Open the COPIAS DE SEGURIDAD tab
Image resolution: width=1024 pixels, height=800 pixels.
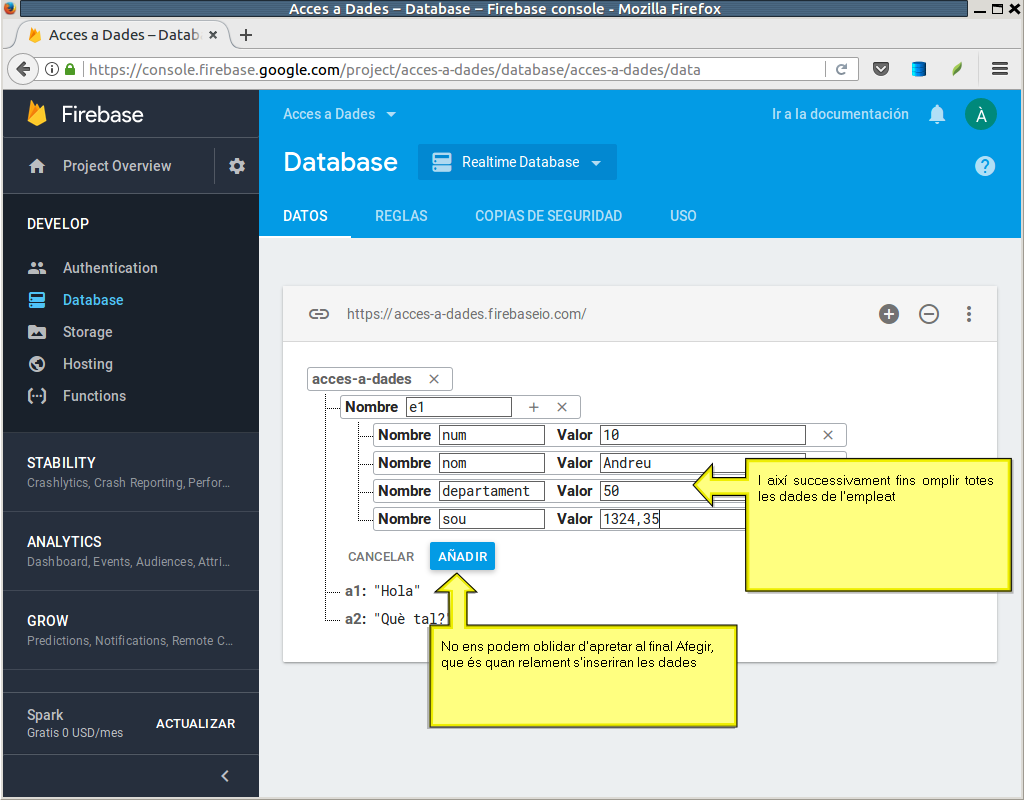(548, 216)
